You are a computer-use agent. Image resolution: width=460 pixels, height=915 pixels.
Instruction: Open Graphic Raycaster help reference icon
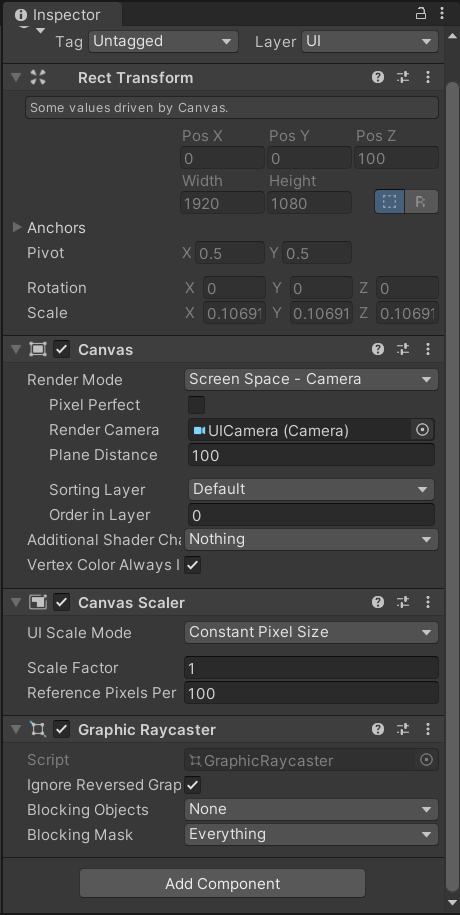pyautogui.click(x=378, y=729)
